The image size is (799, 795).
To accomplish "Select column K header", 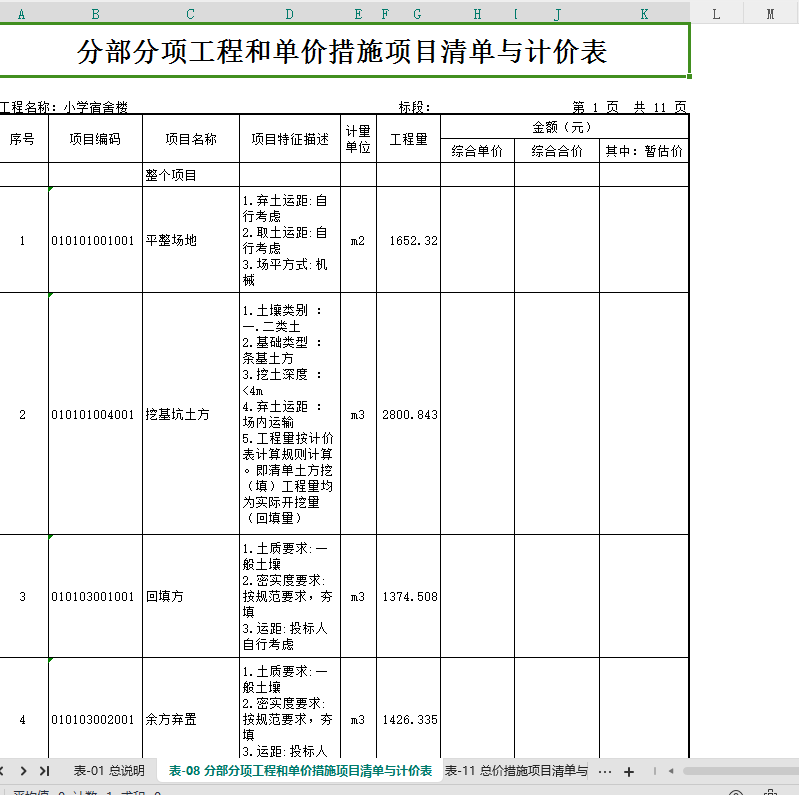I will pos(644,14).
